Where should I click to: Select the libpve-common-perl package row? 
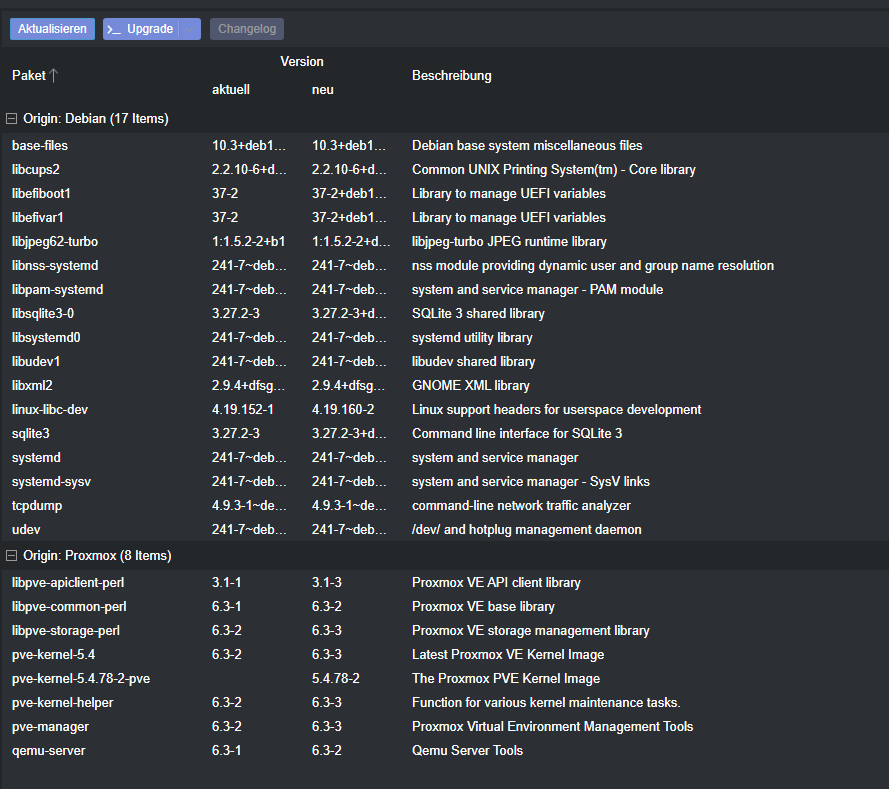pyautogui.click(x=444, y=606)
